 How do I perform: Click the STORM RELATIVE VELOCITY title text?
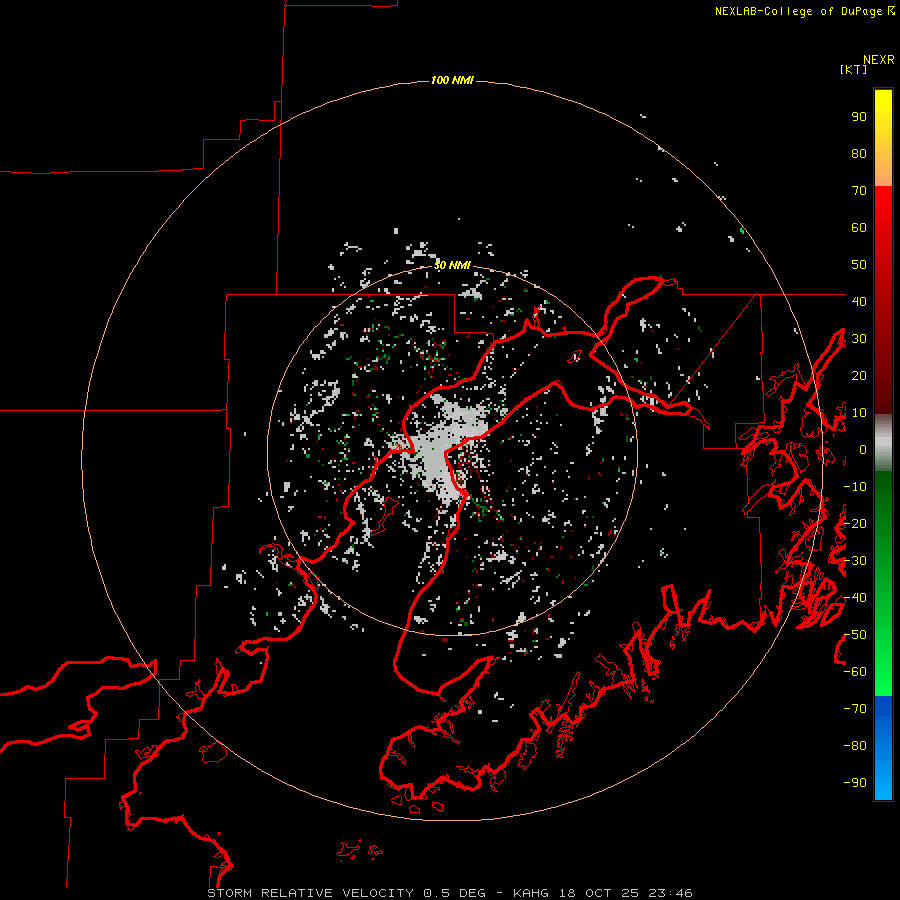310,893
